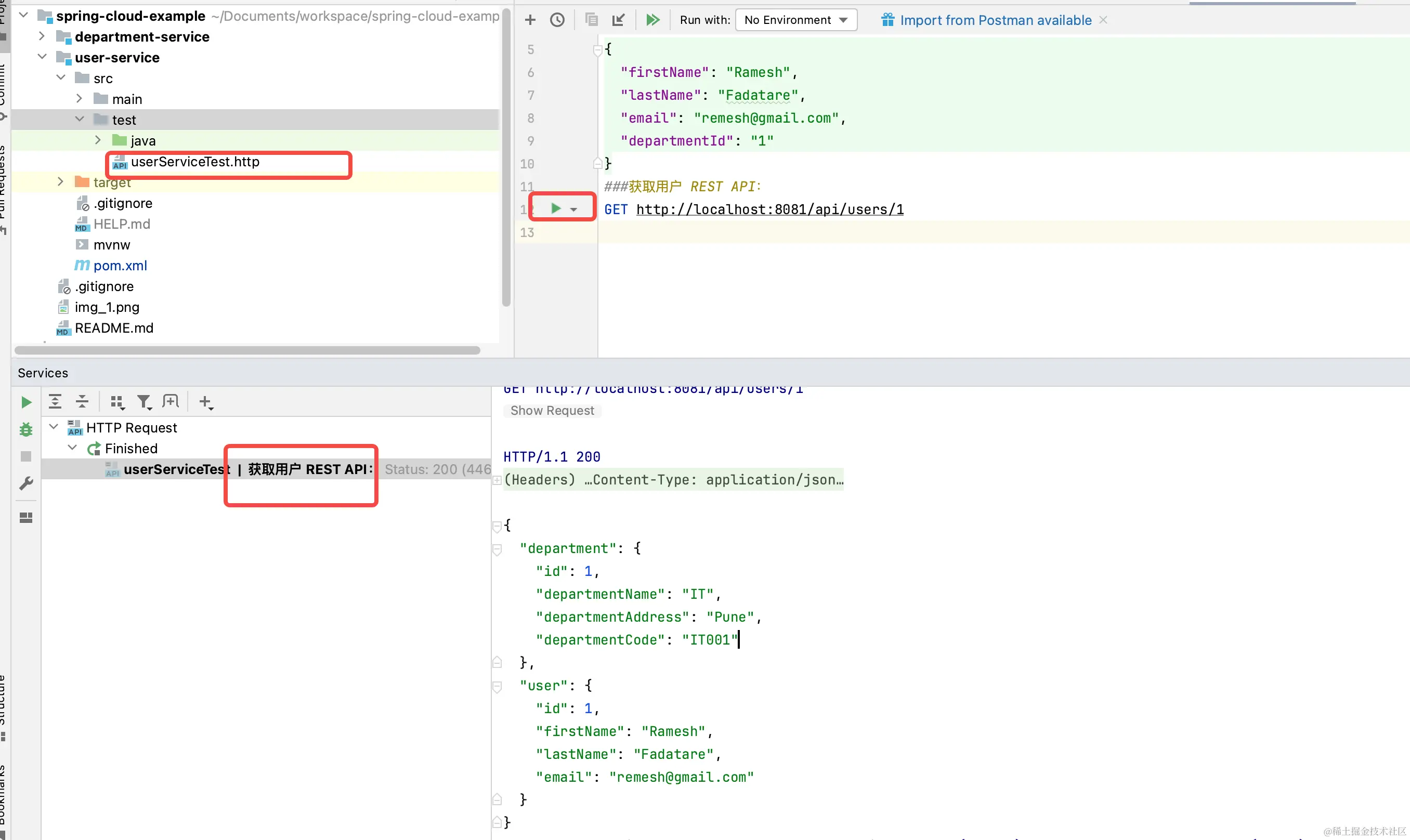Open userServiceTest.http in project tree
The width and height of the screenshot is (1410, 840).
point(195,162)
